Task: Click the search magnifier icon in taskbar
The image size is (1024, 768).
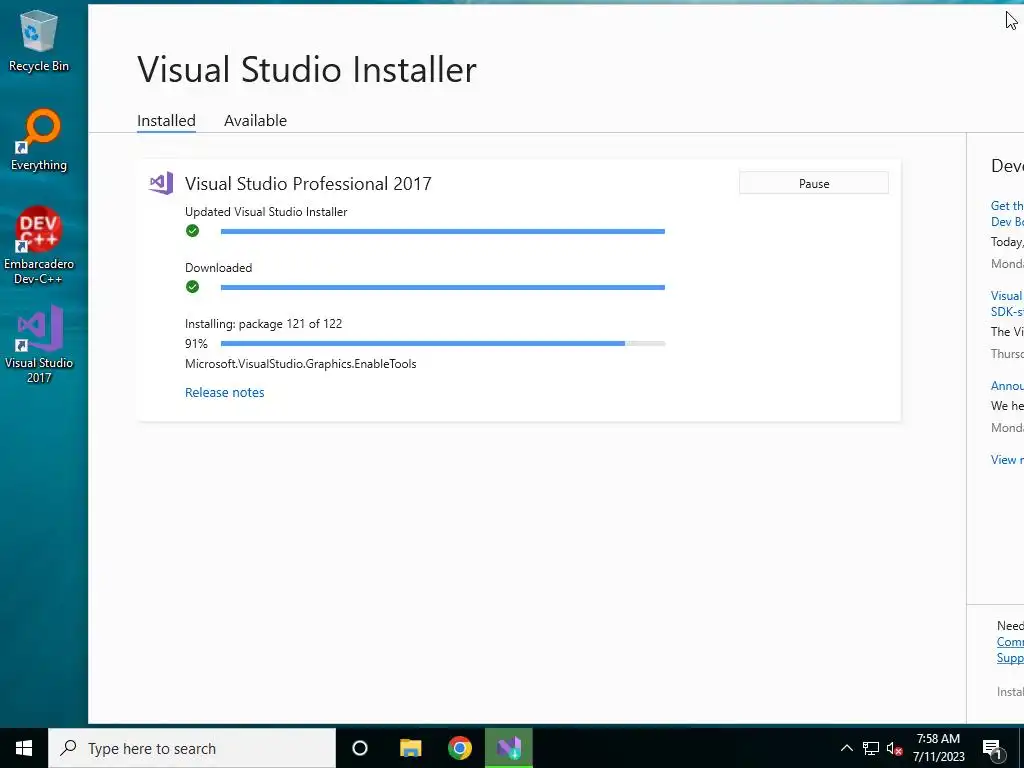Action: (x=68, y=748)
